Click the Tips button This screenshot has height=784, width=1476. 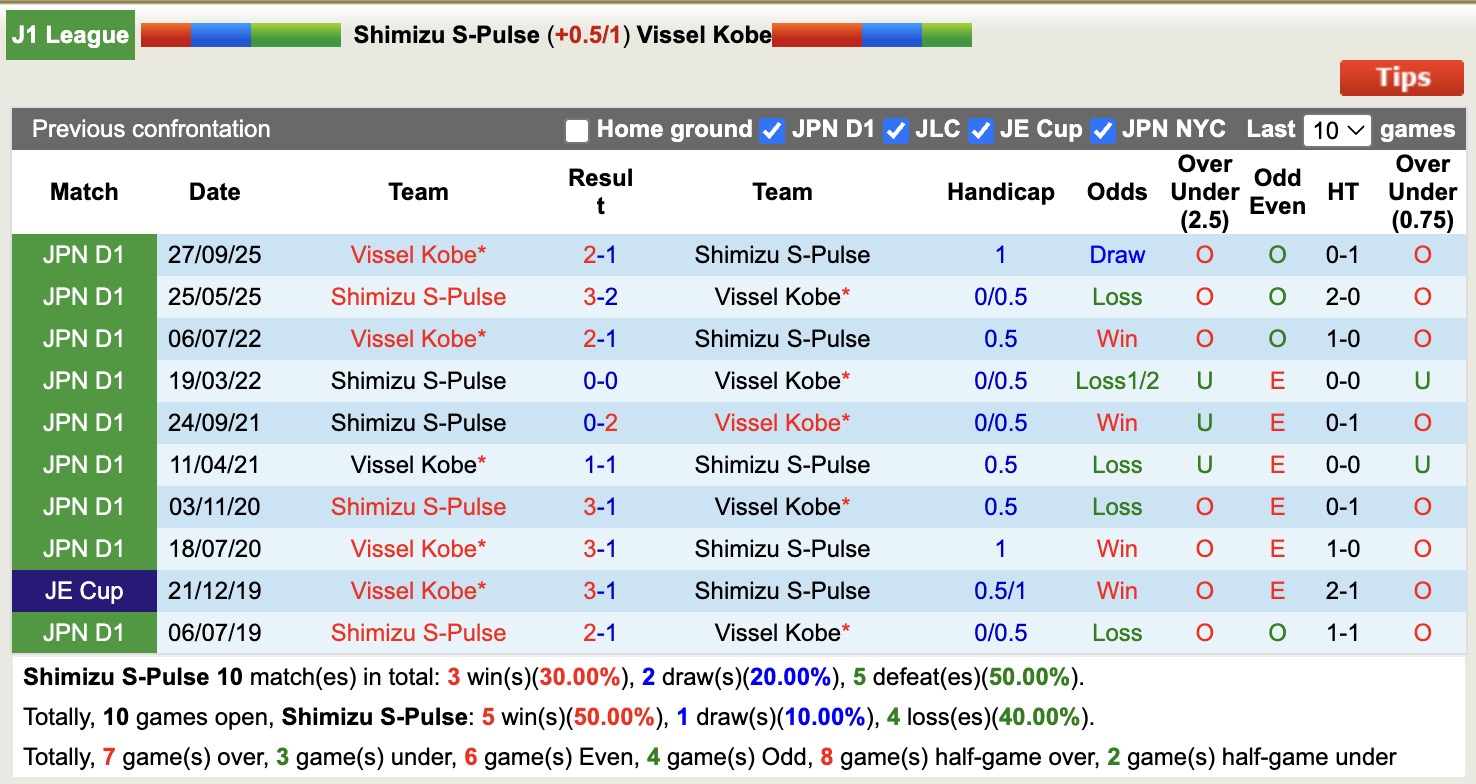pos(1401,77)
